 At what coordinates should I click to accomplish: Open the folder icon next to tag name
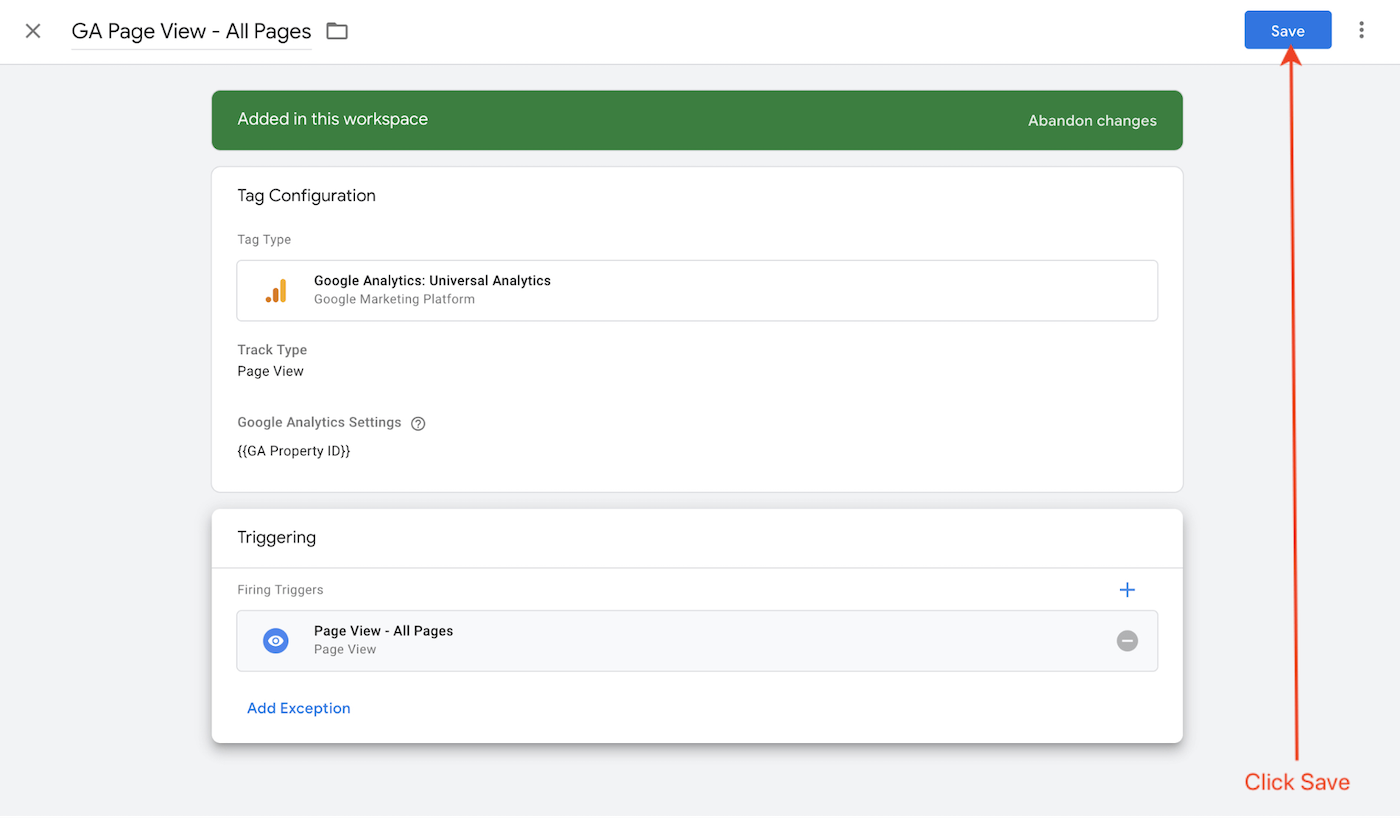[x=337, y=31]
